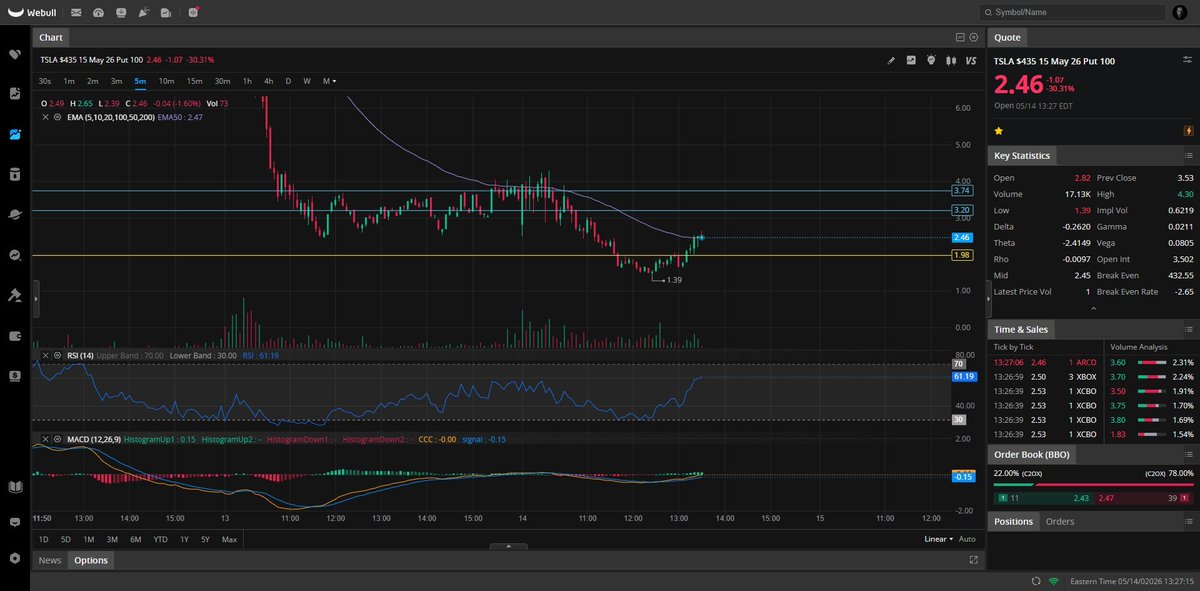This screenshot has height=591, width=1200.
Task: Open the Order Book list menu
Action: (1188, 454)
